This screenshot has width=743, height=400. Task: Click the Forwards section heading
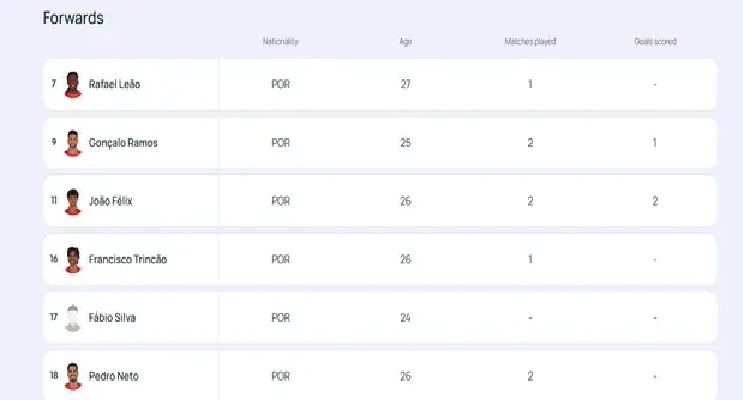tap(73, 18)
